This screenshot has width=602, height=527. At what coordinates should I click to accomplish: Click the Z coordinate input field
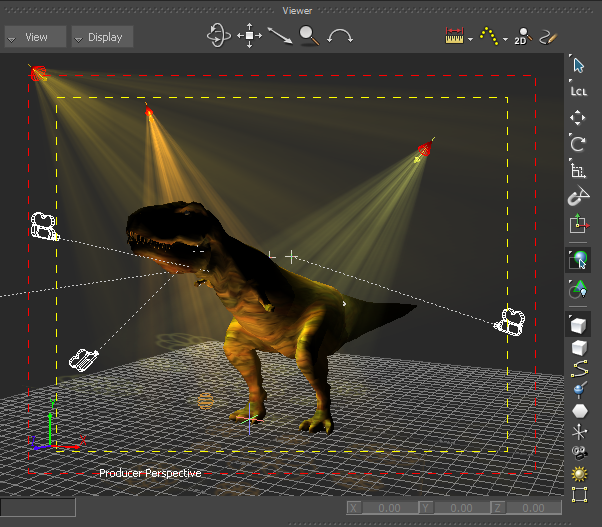click(x=531, y=508)
